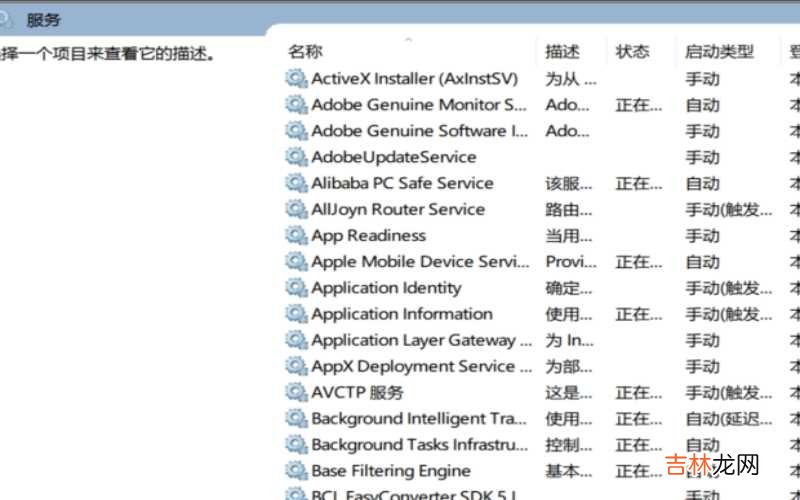Click the gear icon beside AdobeUpdateService
800x500 pixels.
[296, 157]
